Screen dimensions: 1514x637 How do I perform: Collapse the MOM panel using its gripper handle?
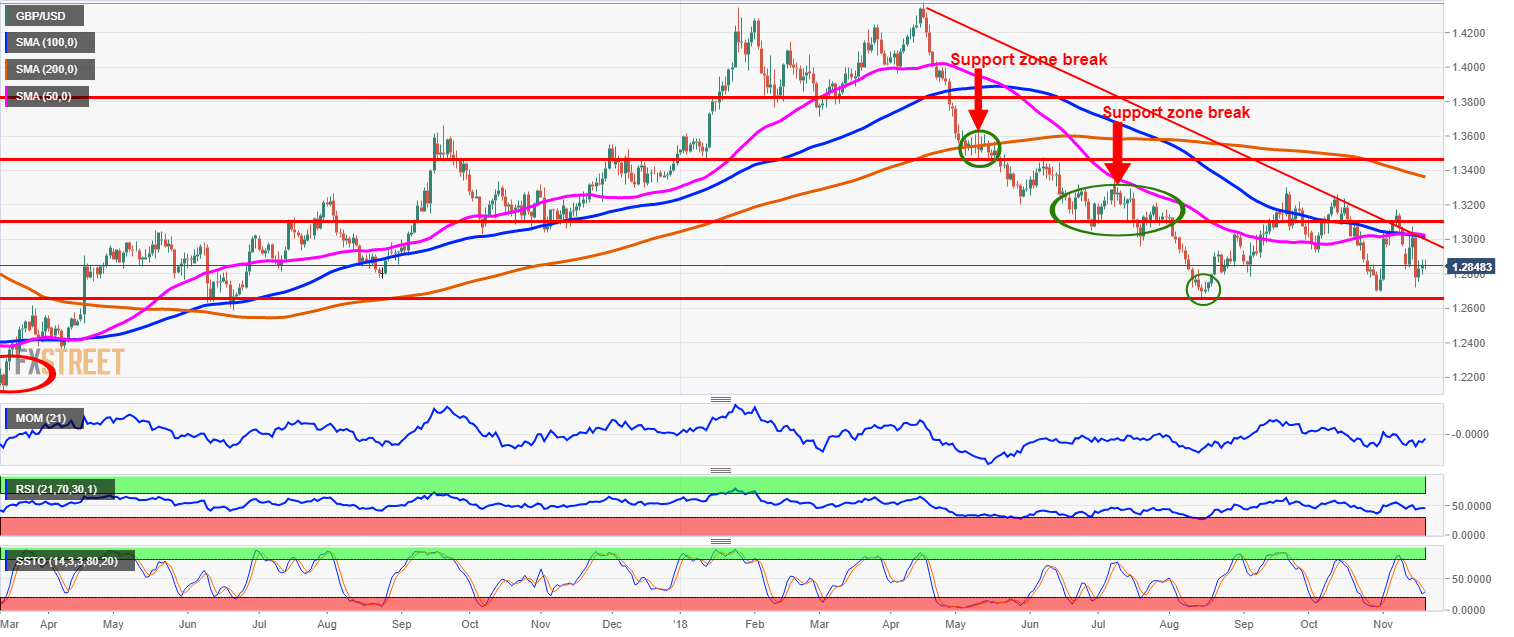(721, 398)
